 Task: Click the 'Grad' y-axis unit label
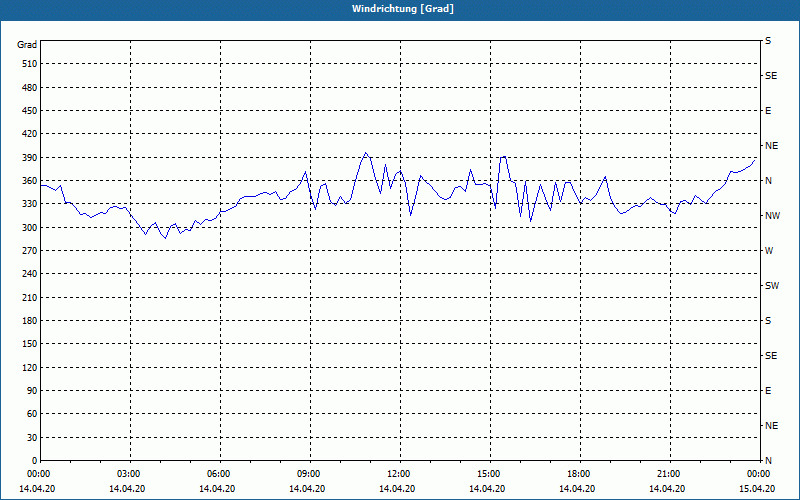click(x=27, y=45)
